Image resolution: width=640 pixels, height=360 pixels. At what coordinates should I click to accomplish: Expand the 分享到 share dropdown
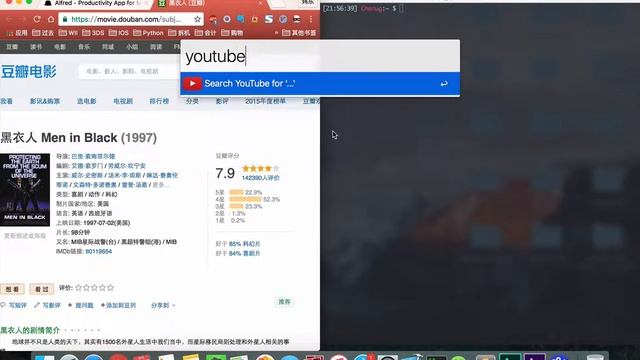coord(163,305)
